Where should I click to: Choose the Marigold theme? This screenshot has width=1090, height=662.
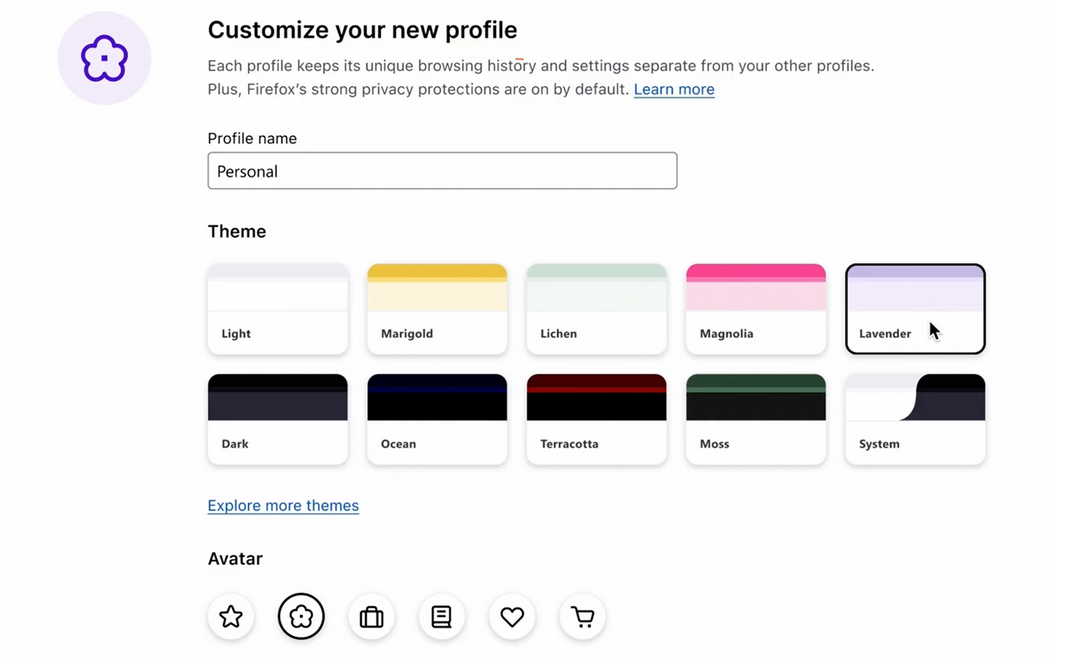[437, 309]
